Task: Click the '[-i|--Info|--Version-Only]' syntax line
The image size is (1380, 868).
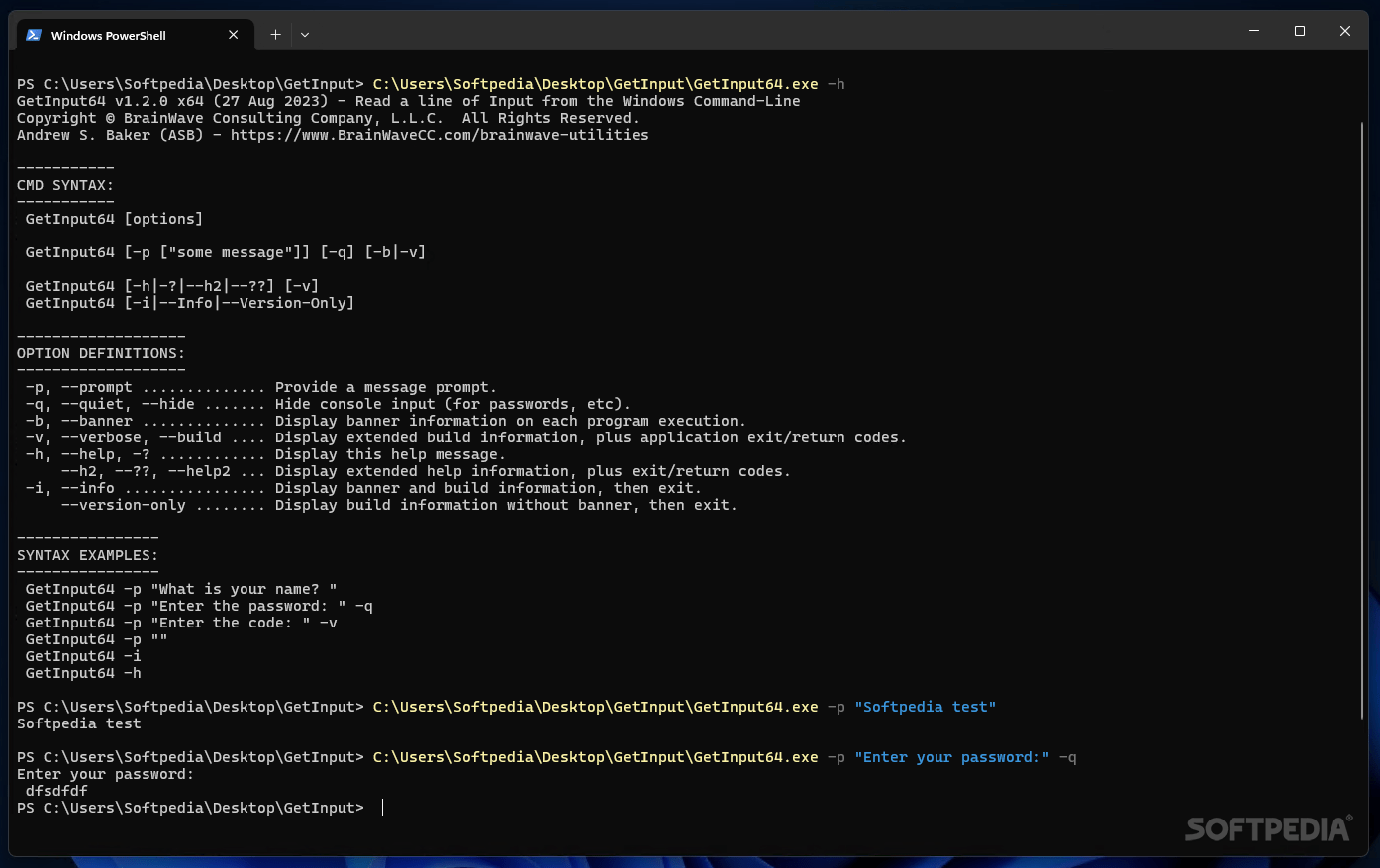Action: (190, 303)
